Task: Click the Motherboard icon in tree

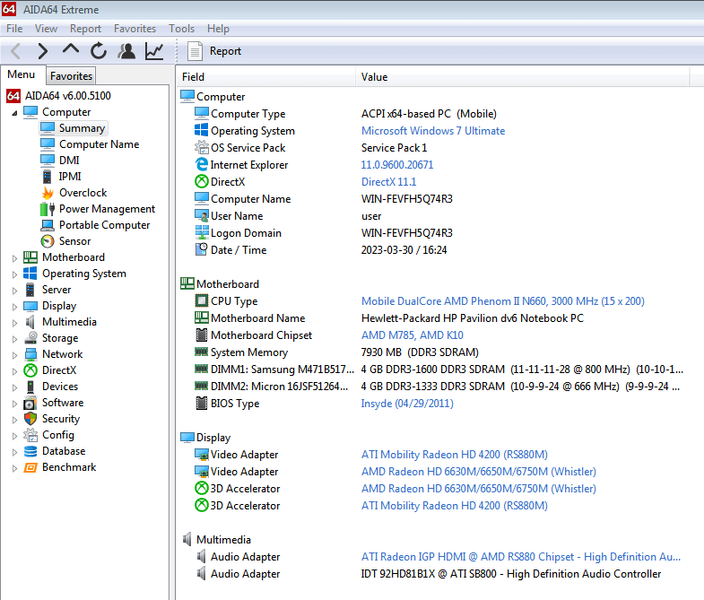Action: [31, 257]
